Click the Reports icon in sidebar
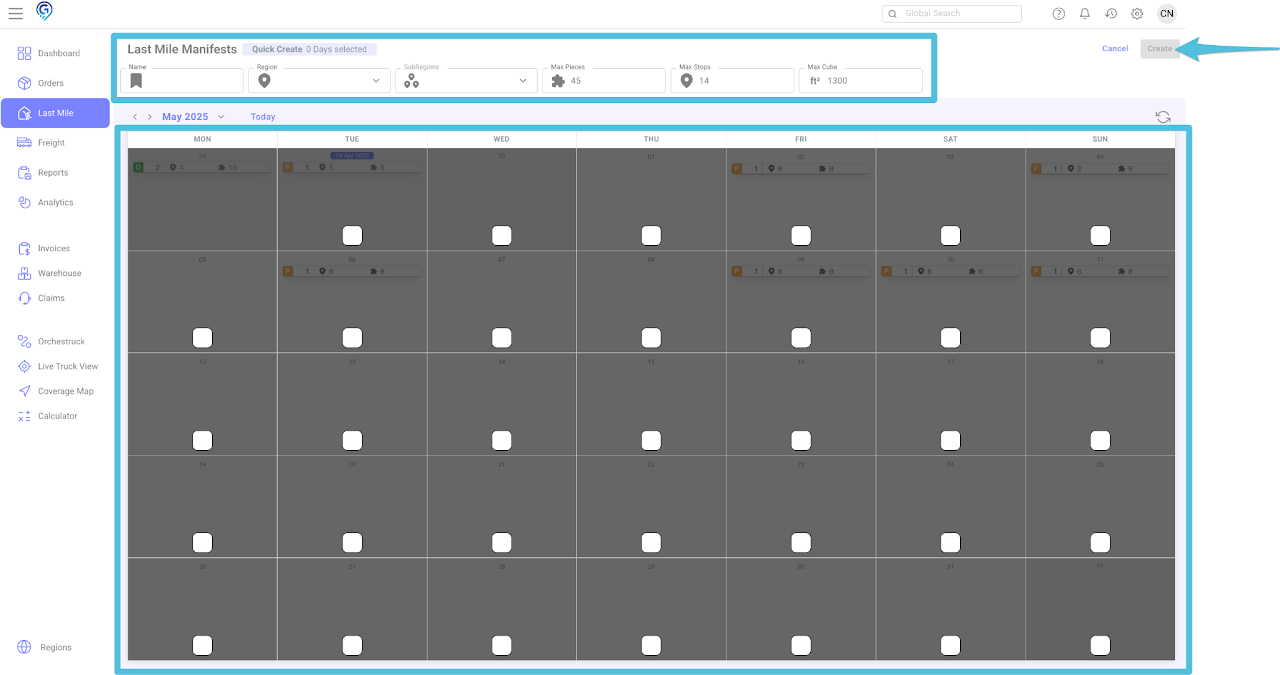Viewport: 1280px width, 675px height. 25,173
